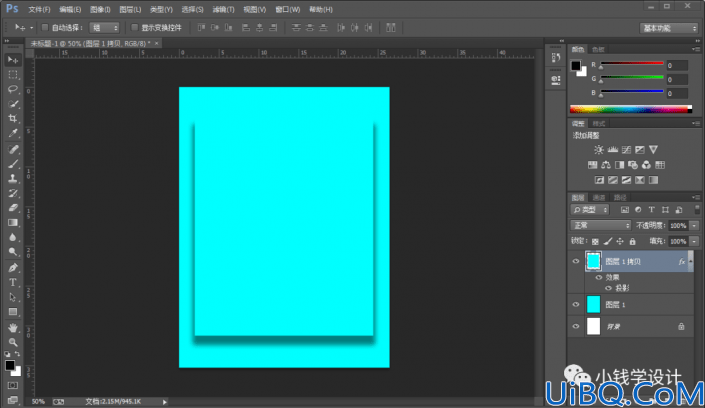The image size is (705, 408).
Task: Toggle visibility of layer 效果
Action: pyautogui.click(x=598, y=278)
